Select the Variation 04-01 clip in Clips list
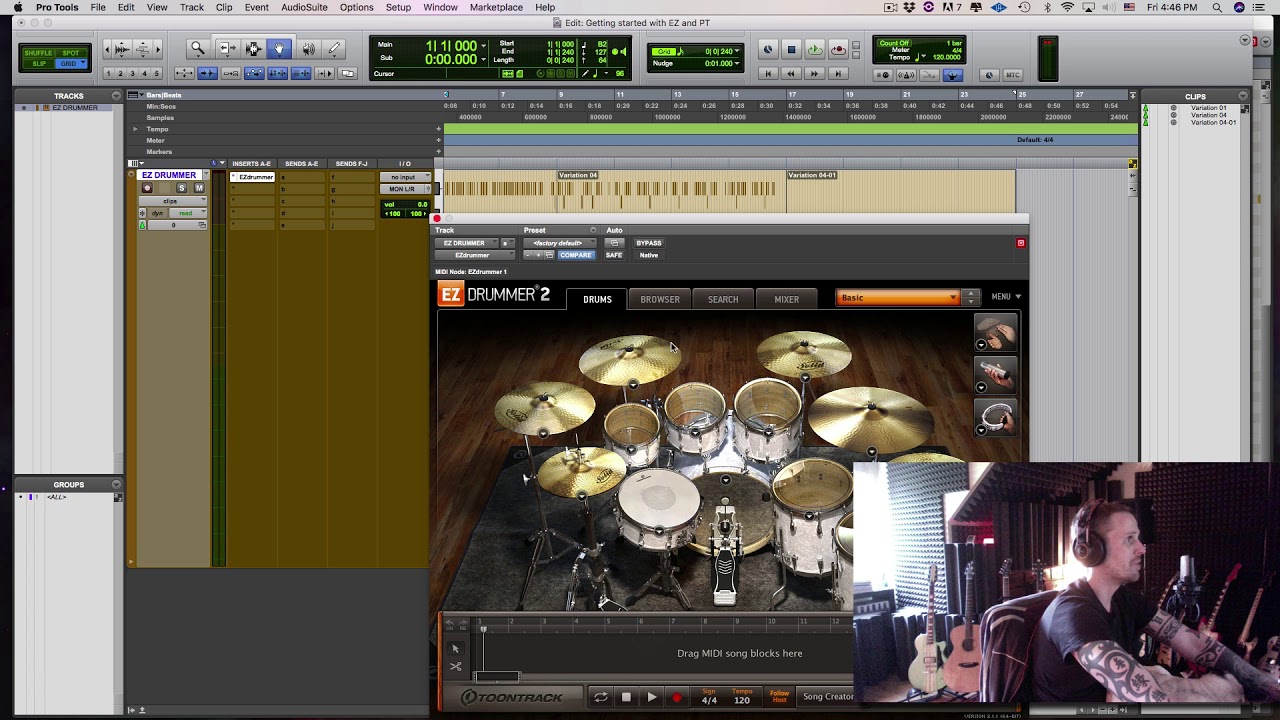The width and height of the screenshot is (1280, 720). 1213,123
